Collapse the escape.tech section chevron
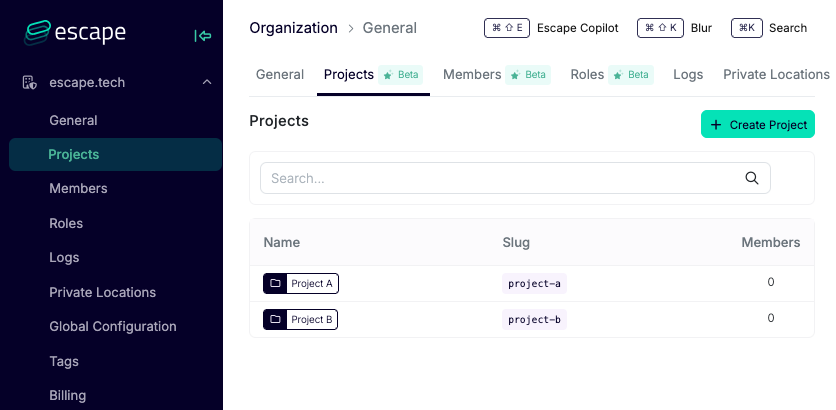 pos(207,82)
